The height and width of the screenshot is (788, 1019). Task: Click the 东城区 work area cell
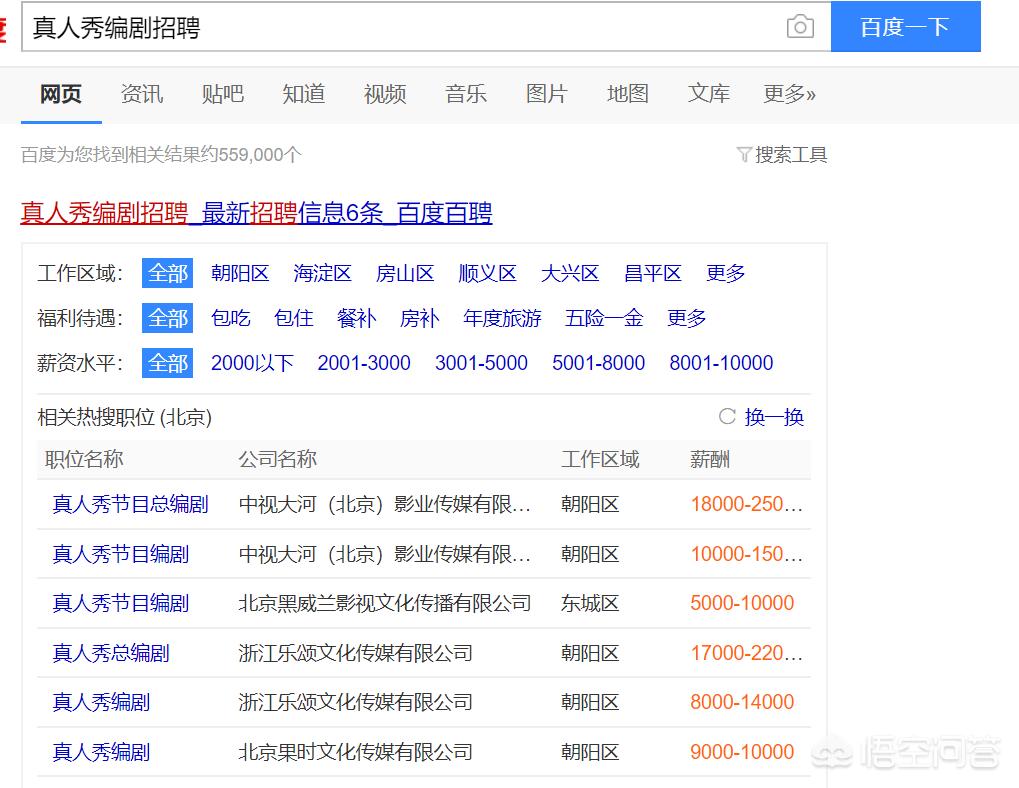[x=590, y=604]
